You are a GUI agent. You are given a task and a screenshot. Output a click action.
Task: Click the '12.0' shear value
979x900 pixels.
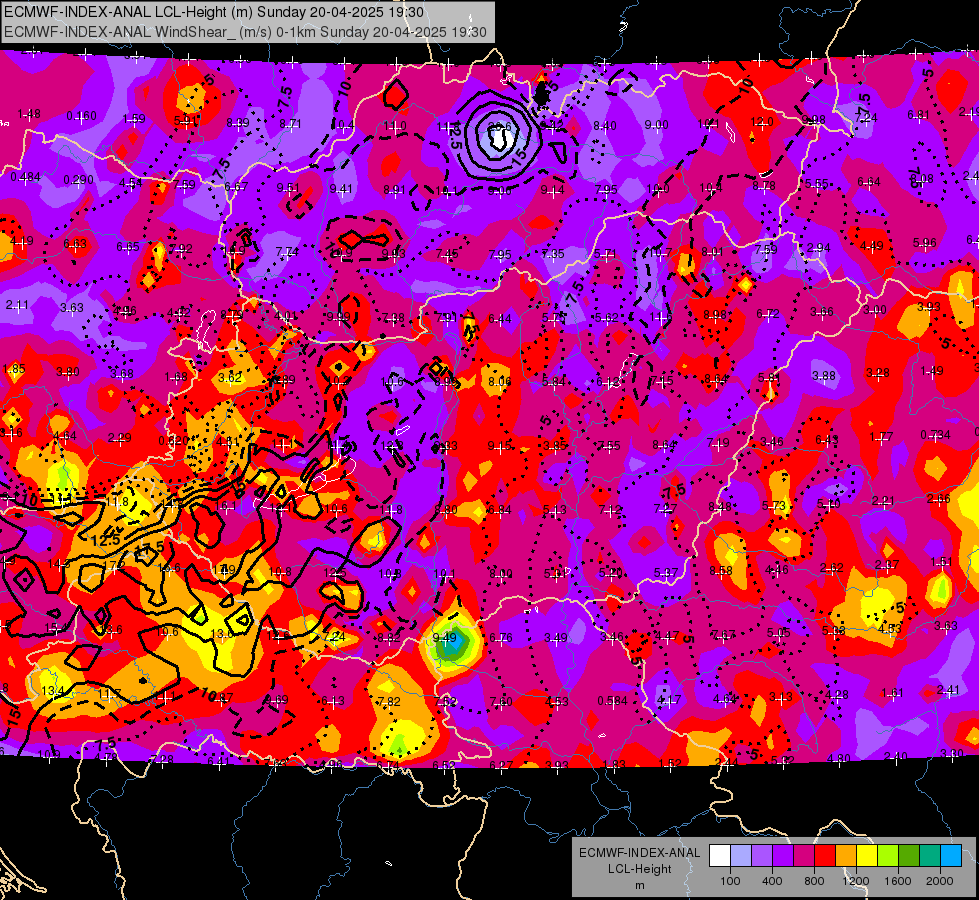[762, 121]
